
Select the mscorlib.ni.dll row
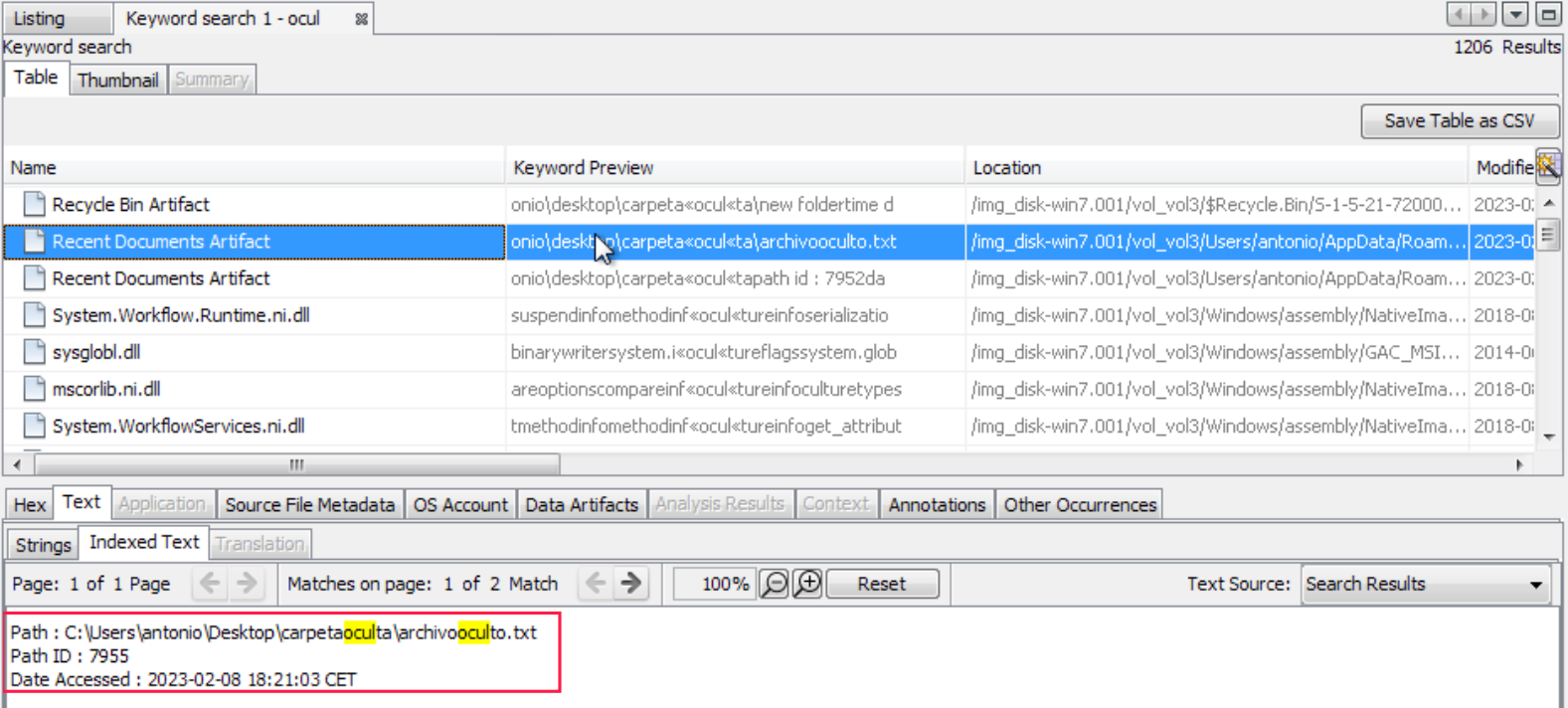(106, 389)
